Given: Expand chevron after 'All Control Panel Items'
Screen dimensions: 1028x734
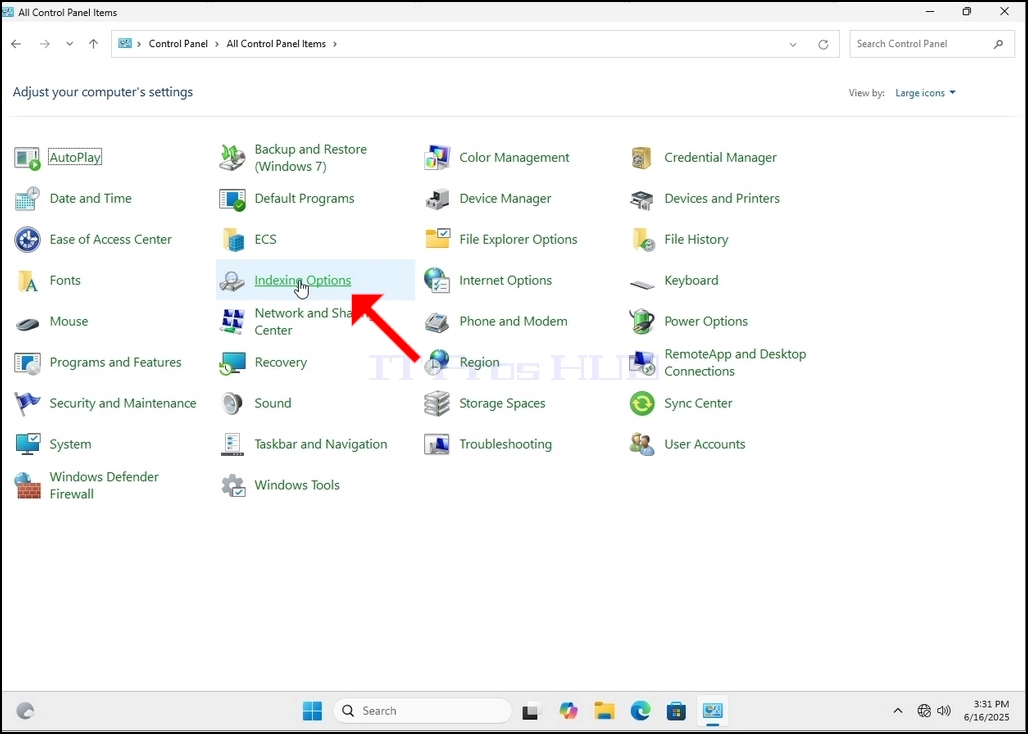Looking at the screenshot, I should [x=335, y=44].
